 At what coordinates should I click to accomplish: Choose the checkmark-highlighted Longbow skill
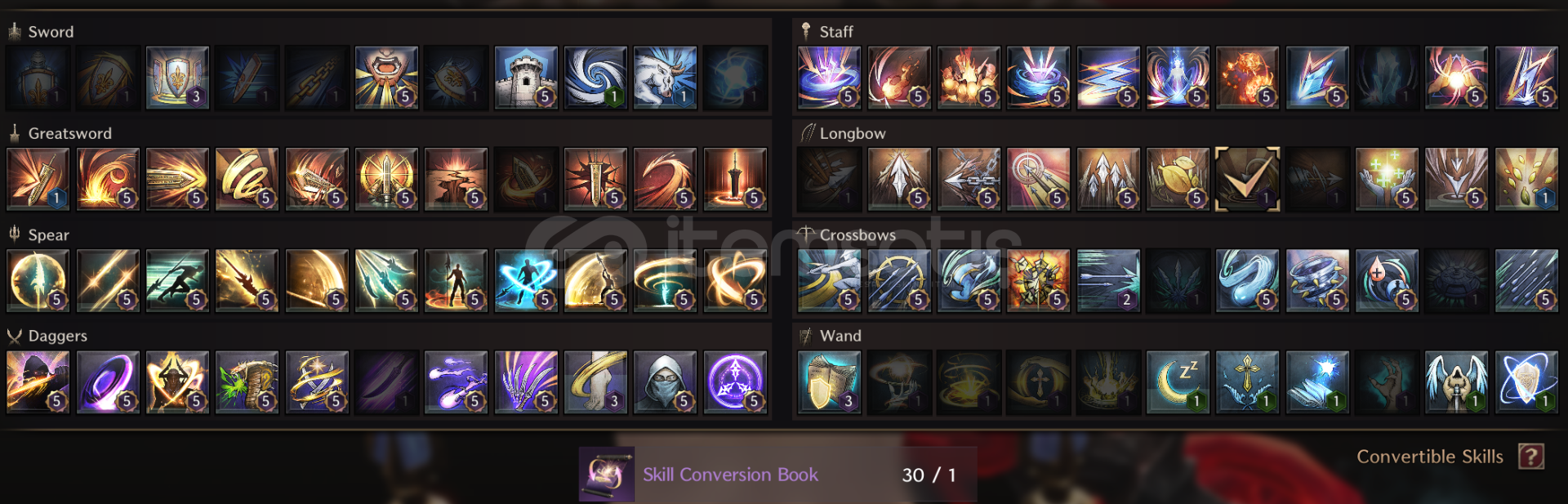[1247, 179]
